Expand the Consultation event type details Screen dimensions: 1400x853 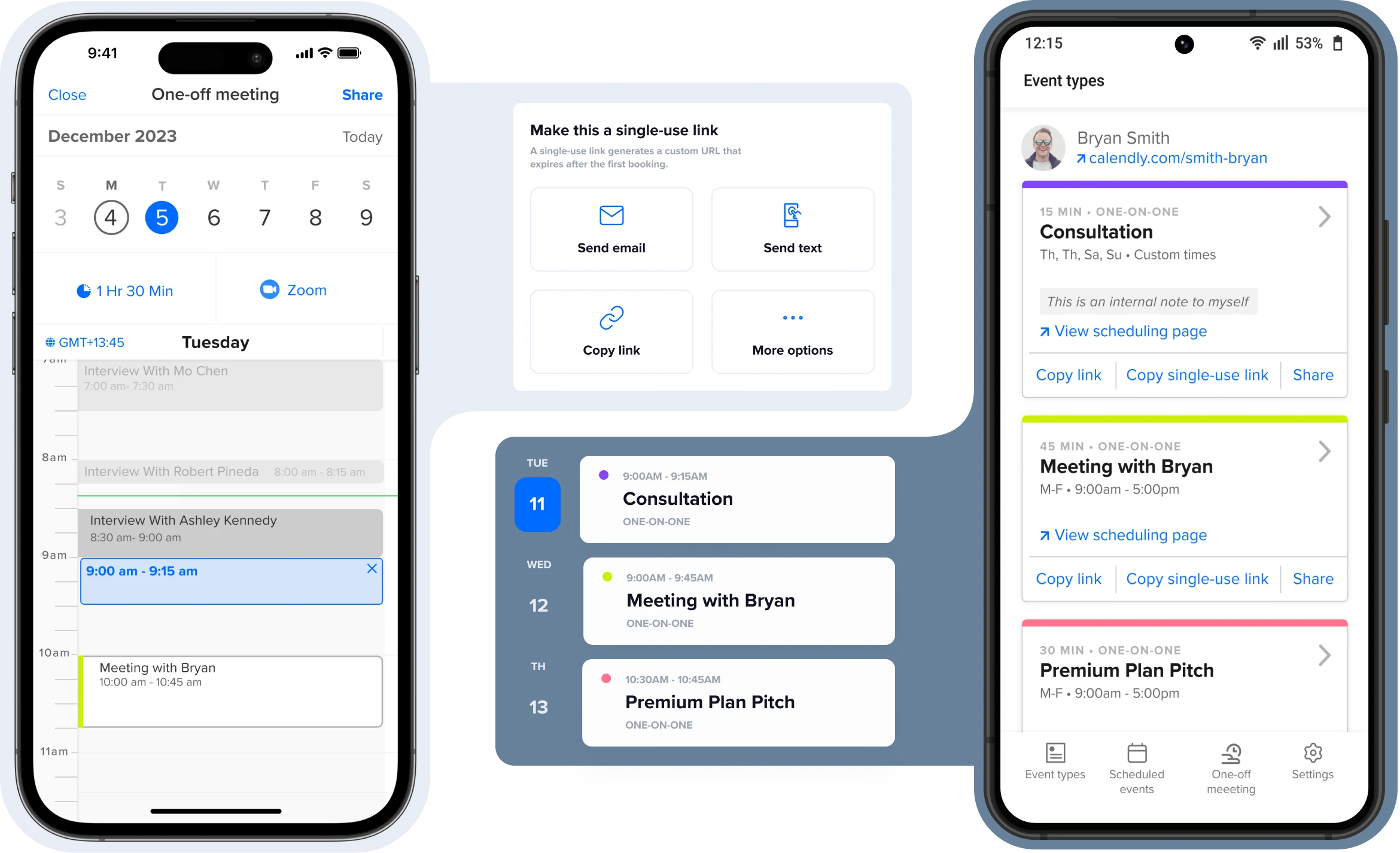(x=1323, y=218)
